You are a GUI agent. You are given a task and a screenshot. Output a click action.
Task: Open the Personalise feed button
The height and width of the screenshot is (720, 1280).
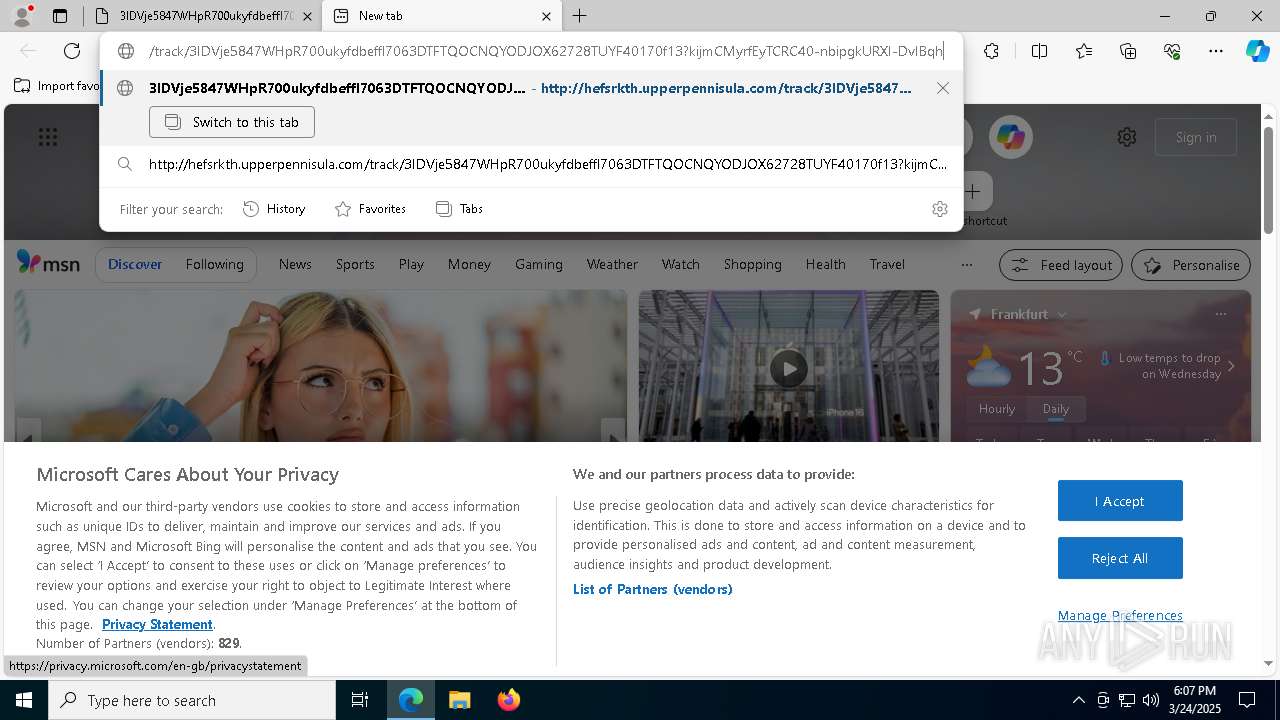(x=1191, y=265)
